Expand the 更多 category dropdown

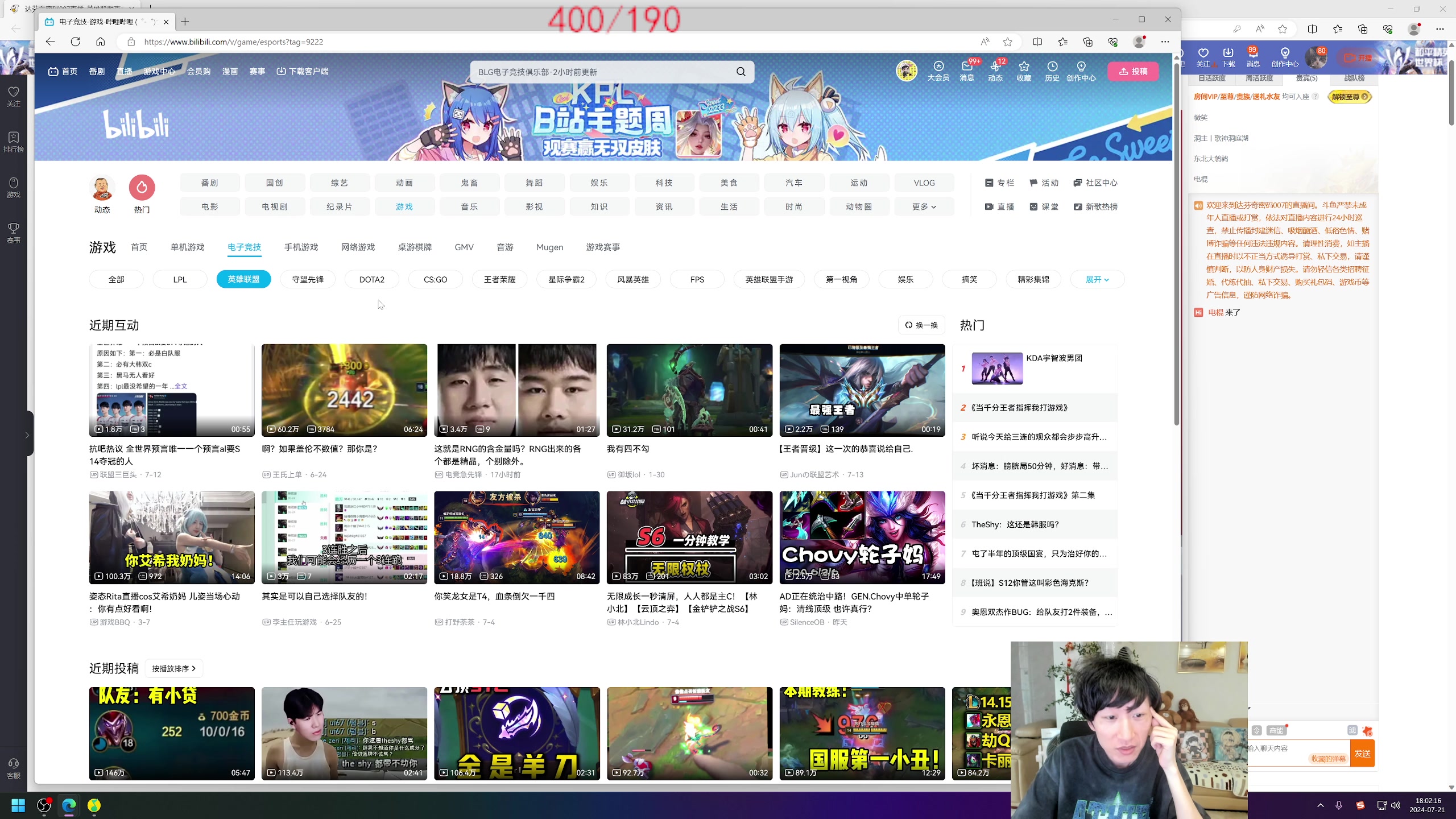pyautogui.click(x=924, y=206)
